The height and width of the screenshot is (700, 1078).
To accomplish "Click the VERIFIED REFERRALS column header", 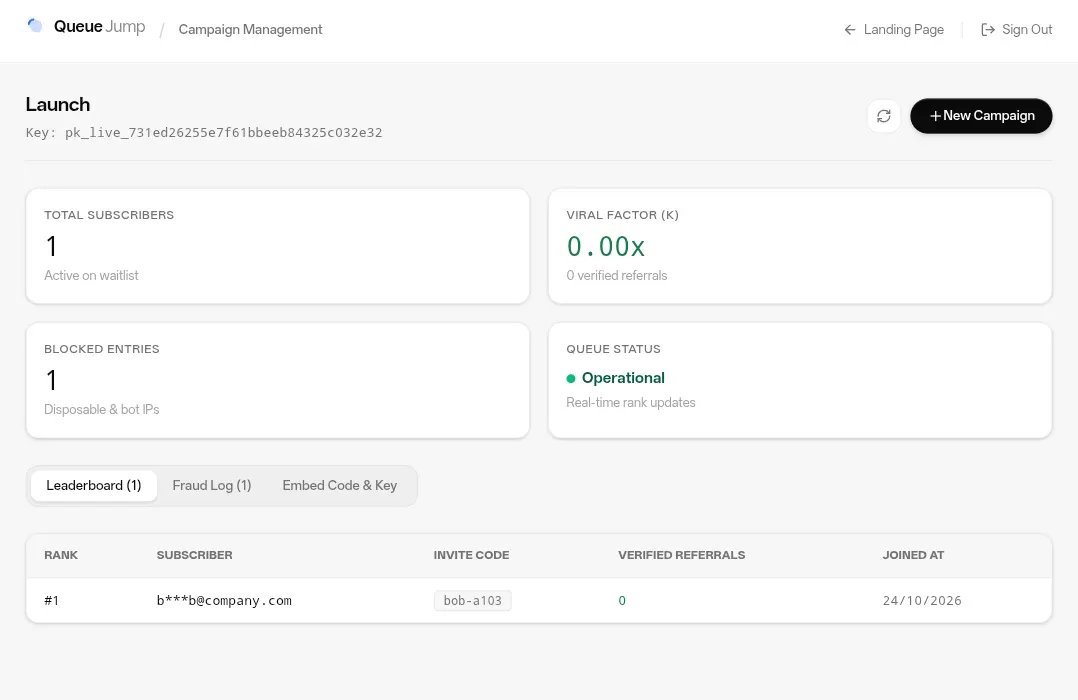I will tap(681, 555).
